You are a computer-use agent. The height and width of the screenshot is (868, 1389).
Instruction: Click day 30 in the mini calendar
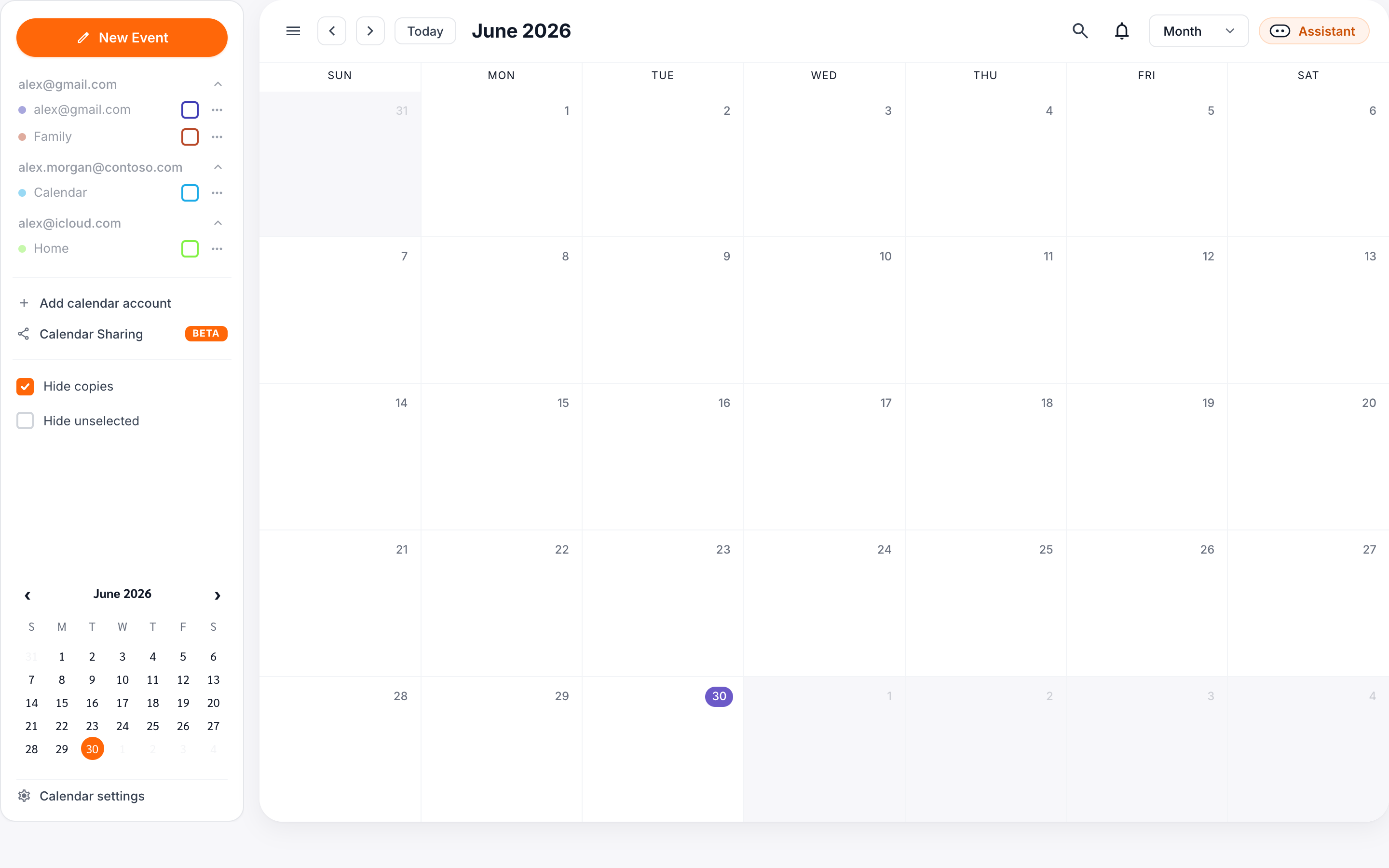[93, 748]
